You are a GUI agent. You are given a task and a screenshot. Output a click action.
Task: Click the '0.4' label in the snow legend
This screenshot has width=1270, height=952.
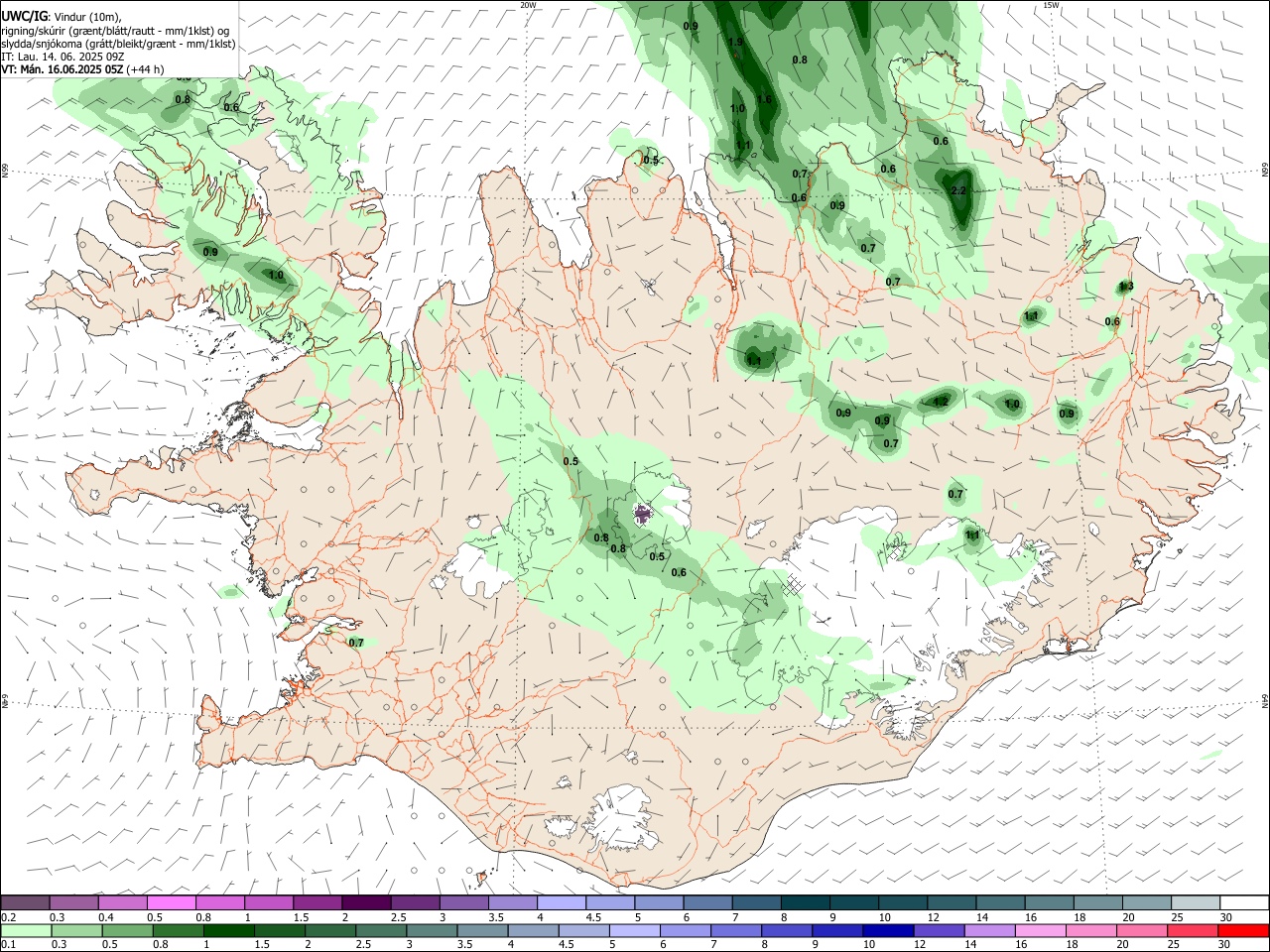tap(106, 917)
